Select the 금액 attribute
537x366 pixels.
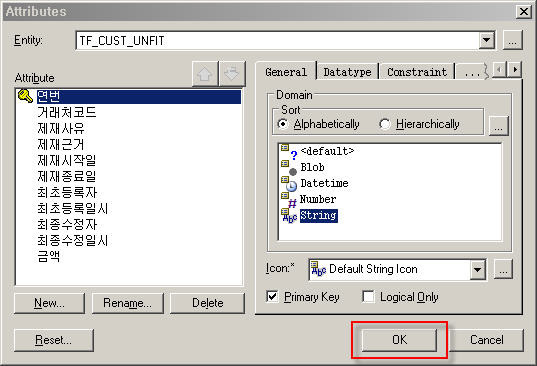(x=49, y=256)
